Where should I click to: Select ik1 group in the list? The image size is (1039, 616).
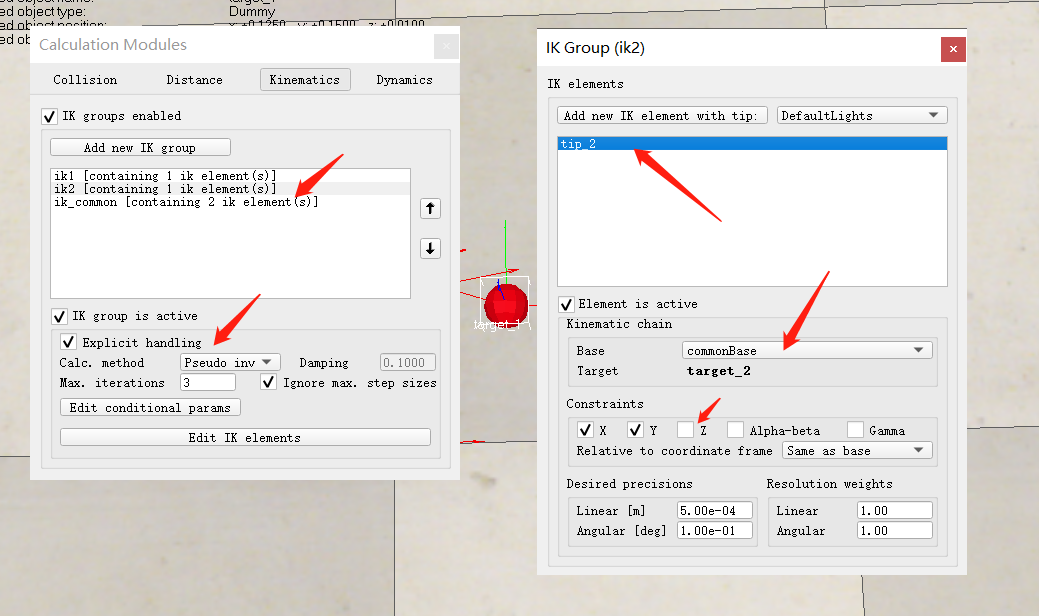click(230, 176)
